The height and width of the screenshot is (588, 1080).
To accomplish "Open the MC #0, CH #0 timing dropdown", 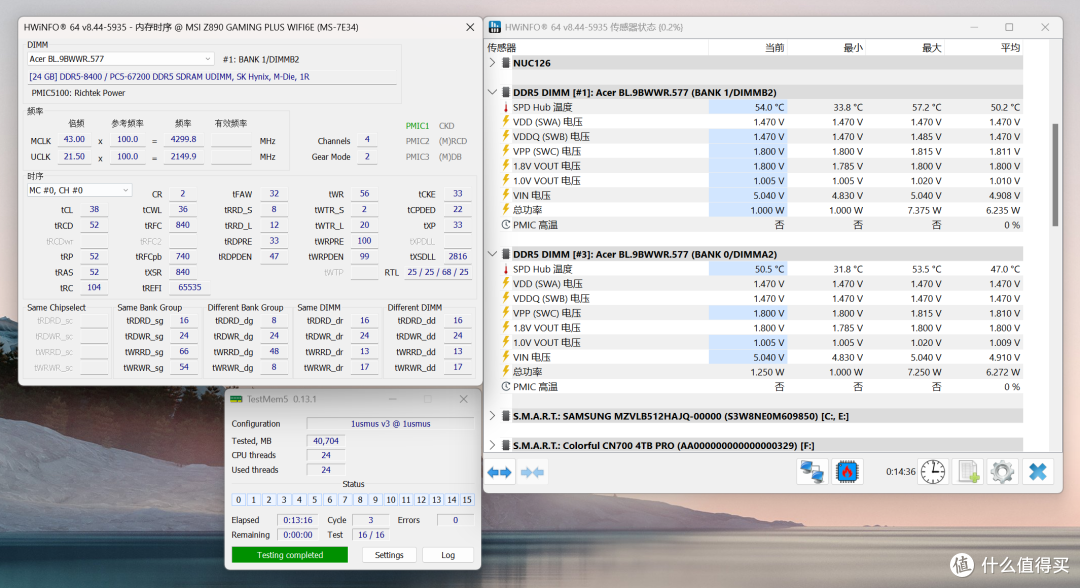I will pos(79,190).
